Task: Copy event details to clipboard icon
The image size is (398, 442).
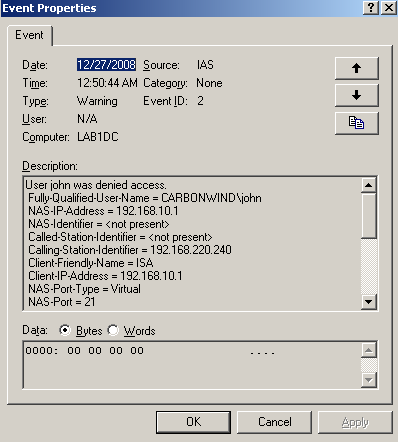Action: coord(357,123)
